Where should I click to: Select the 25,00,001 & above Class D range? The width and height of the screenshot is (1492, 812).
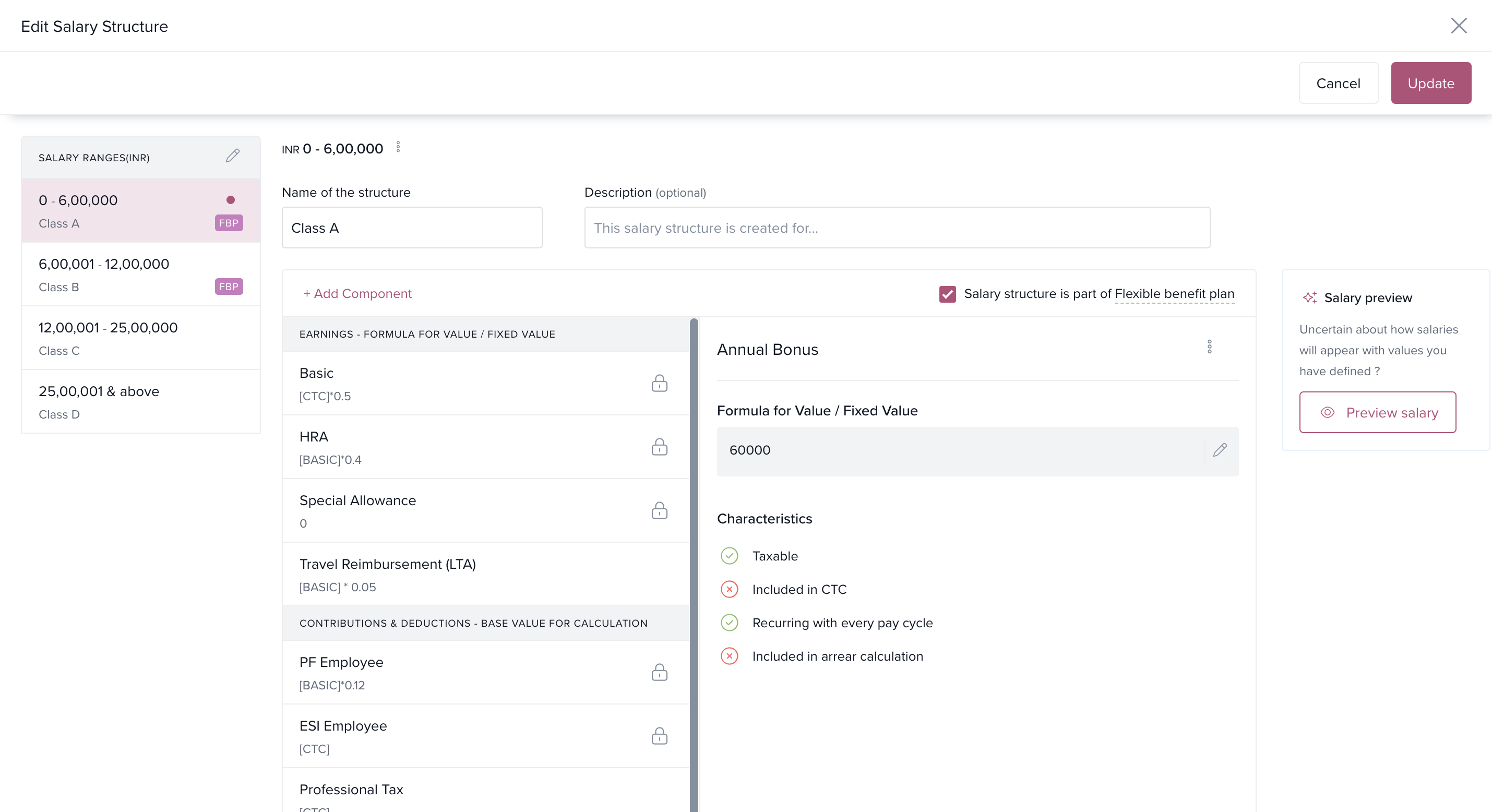140,402
